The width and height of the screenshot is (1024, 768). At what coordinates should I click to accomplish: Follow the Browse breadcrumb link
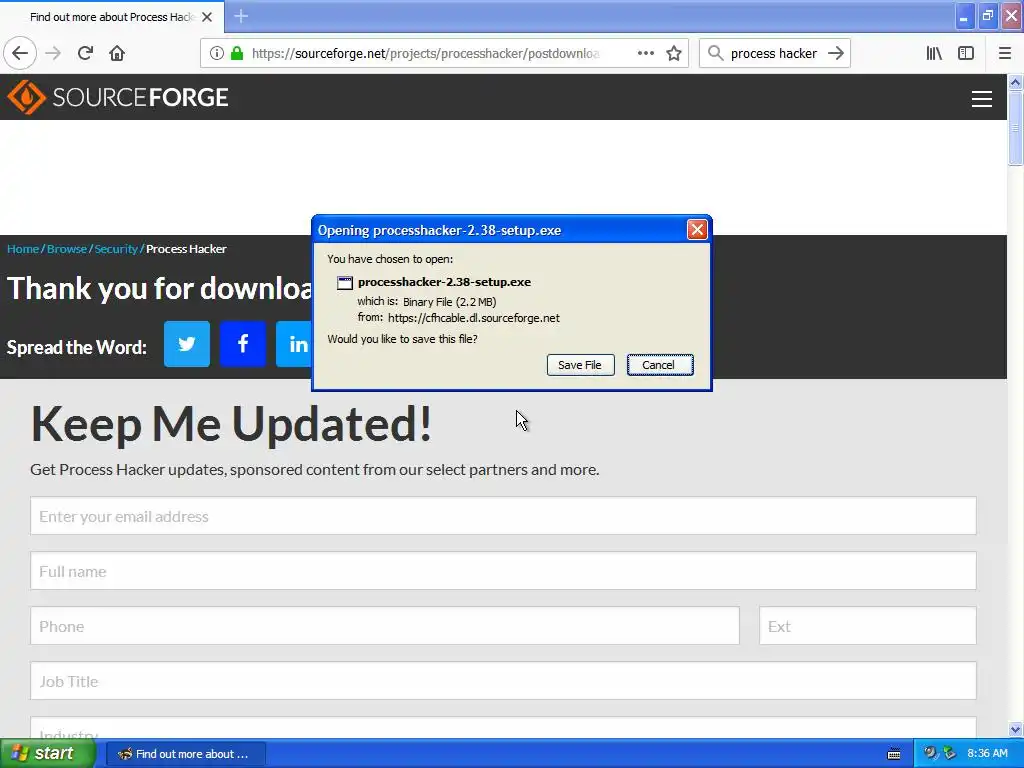click(67, 249)
